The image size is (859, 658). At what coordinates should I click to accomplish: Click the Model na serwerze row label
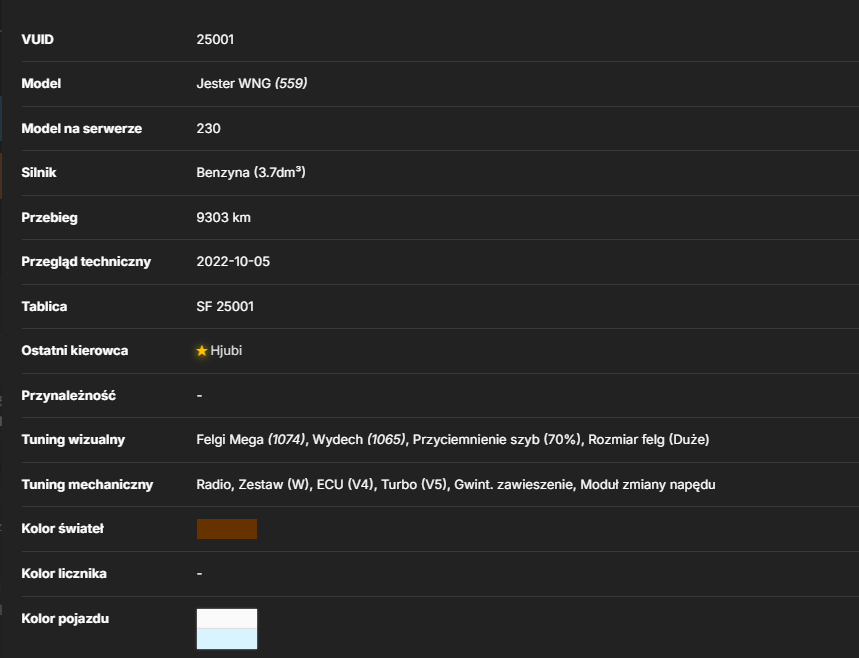pos(82,128)
